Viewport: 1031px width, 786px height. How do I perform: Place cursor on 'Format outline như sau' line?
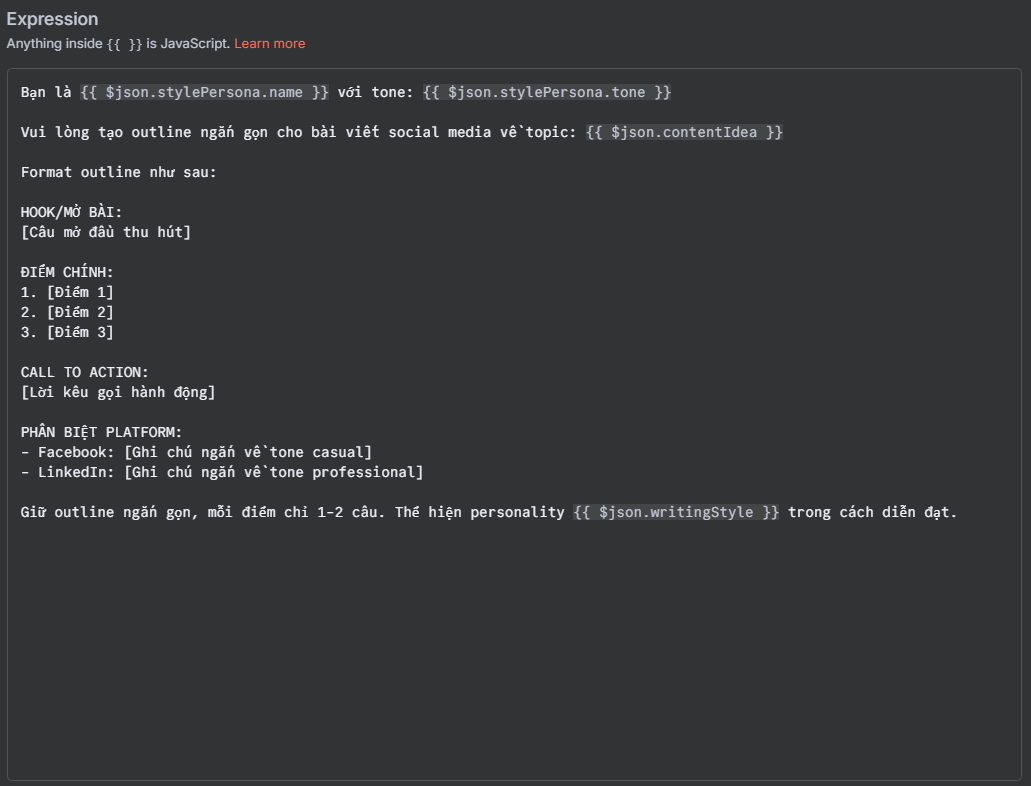coord(118,172)
